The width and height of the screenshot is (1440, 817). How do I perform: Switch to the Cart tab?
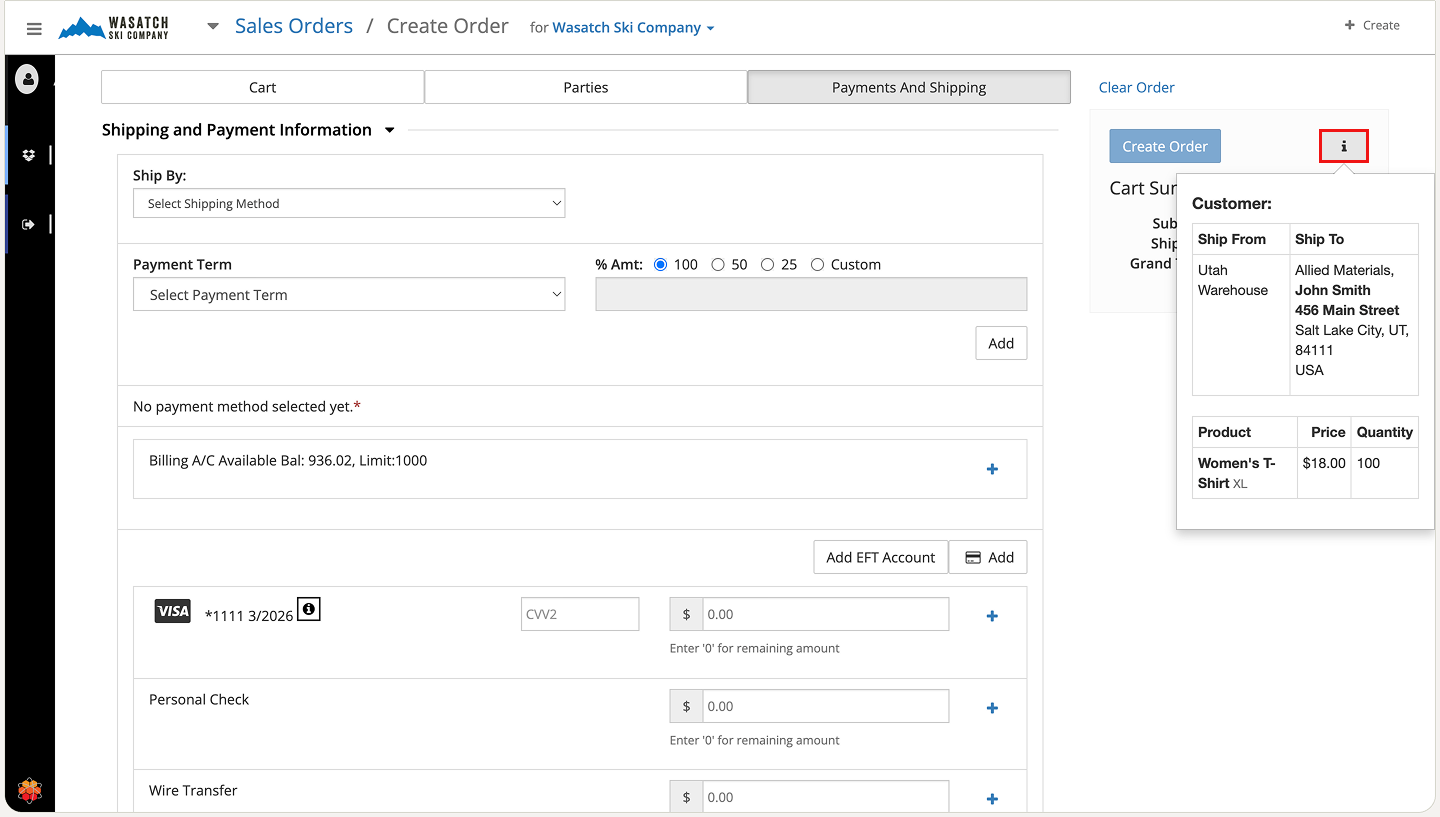click(263, 88)
